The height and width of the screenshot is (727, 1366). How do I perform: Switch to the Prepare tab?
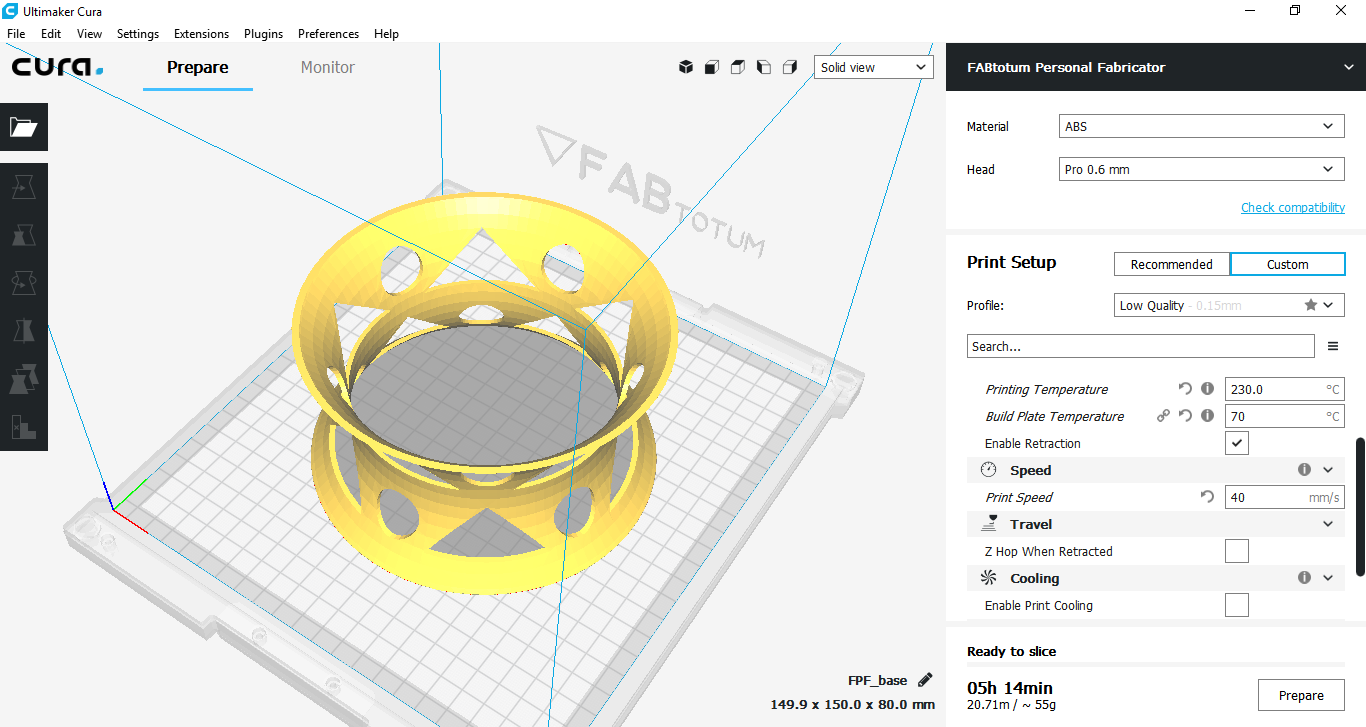[198, 67]
